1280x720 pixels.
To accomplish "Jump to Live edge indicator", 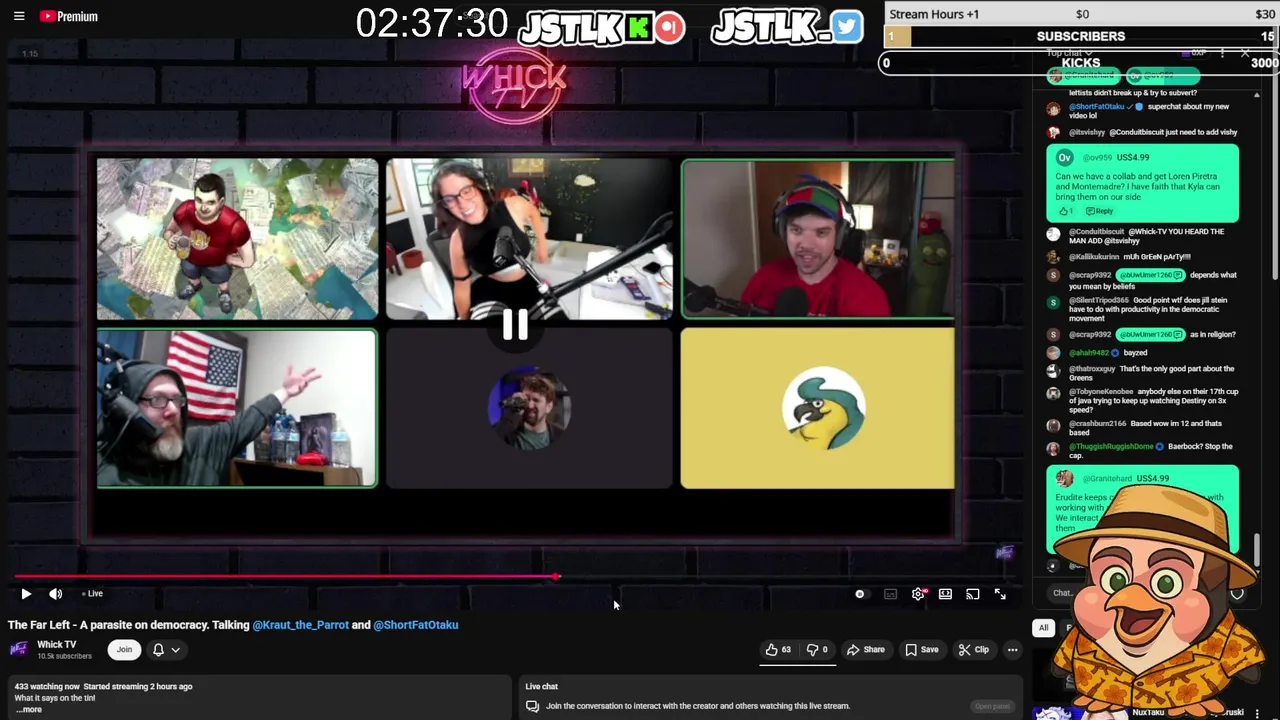I will [92, 594].
